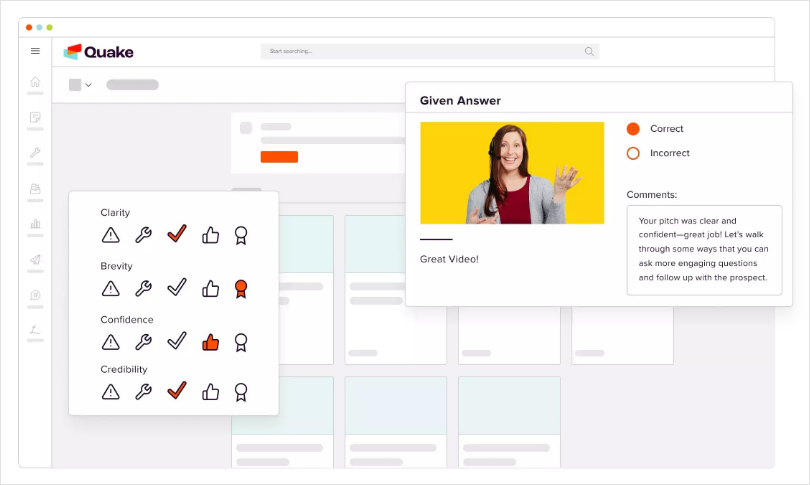
Task: Click the 'Given Answer' heading
Action: 460,101
